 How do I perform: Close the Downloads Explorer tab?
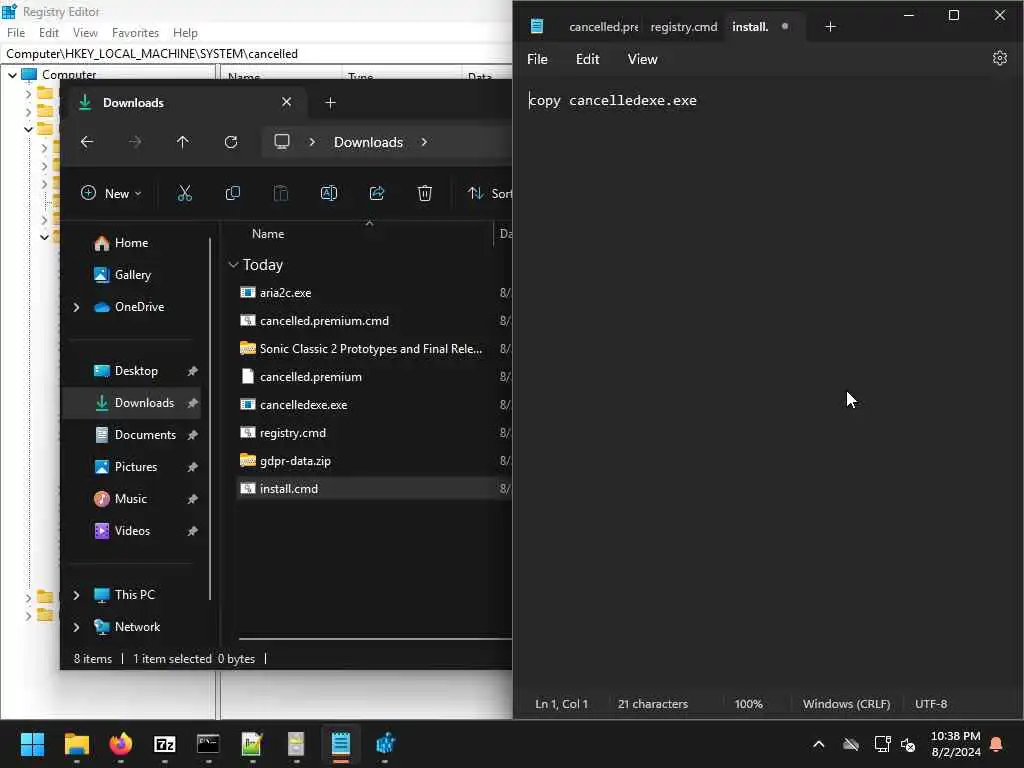click(x=286, y=102)
